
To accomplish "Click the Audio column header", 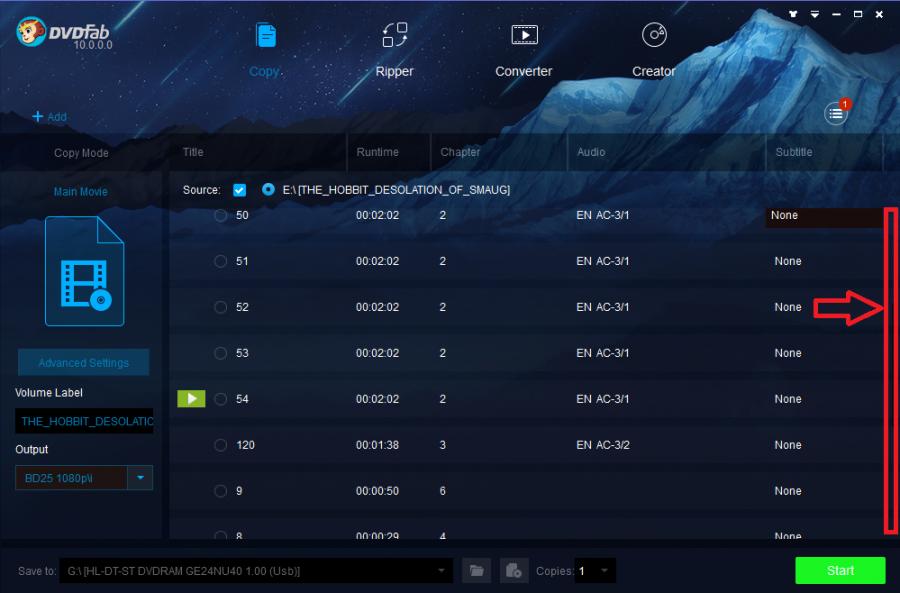I will [x=591, y=152].
